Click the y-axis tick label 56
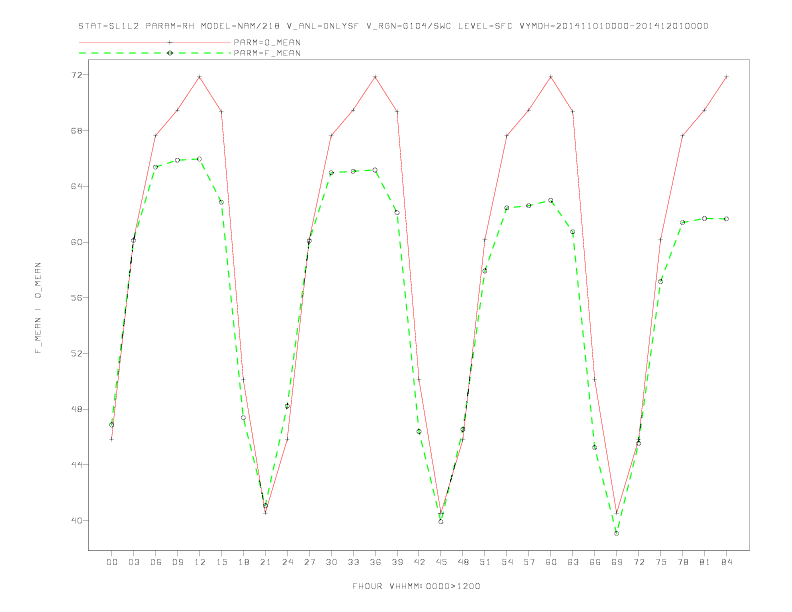This screenshot has height=612, width=792. (78, 297)
